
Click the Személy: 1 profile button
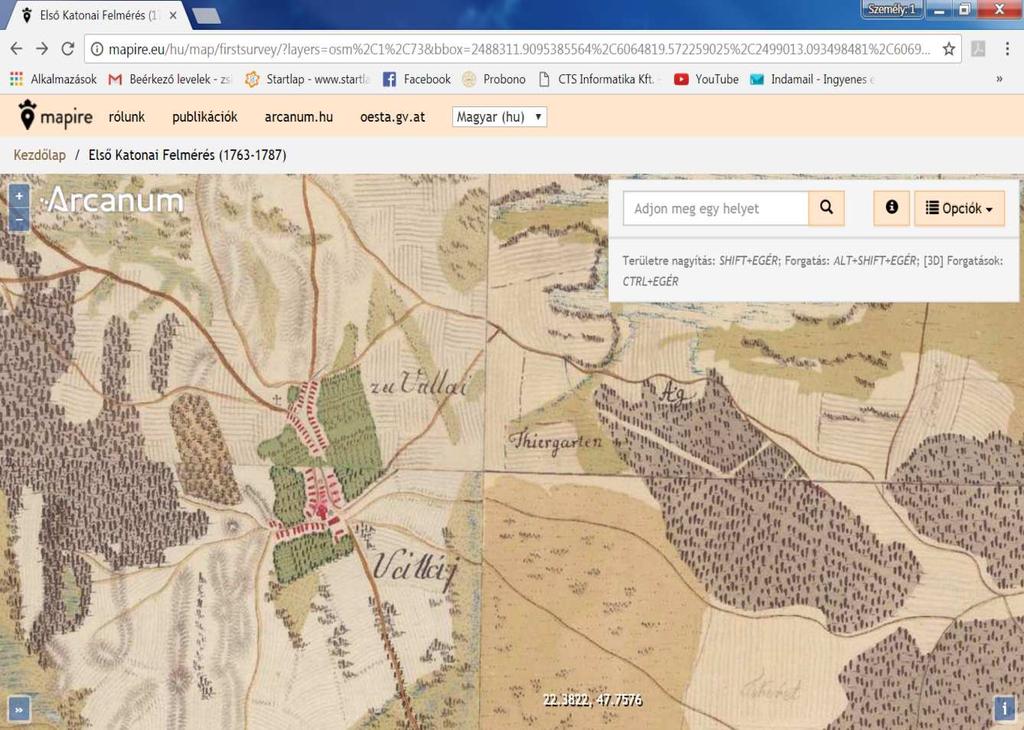pos(891,9)
